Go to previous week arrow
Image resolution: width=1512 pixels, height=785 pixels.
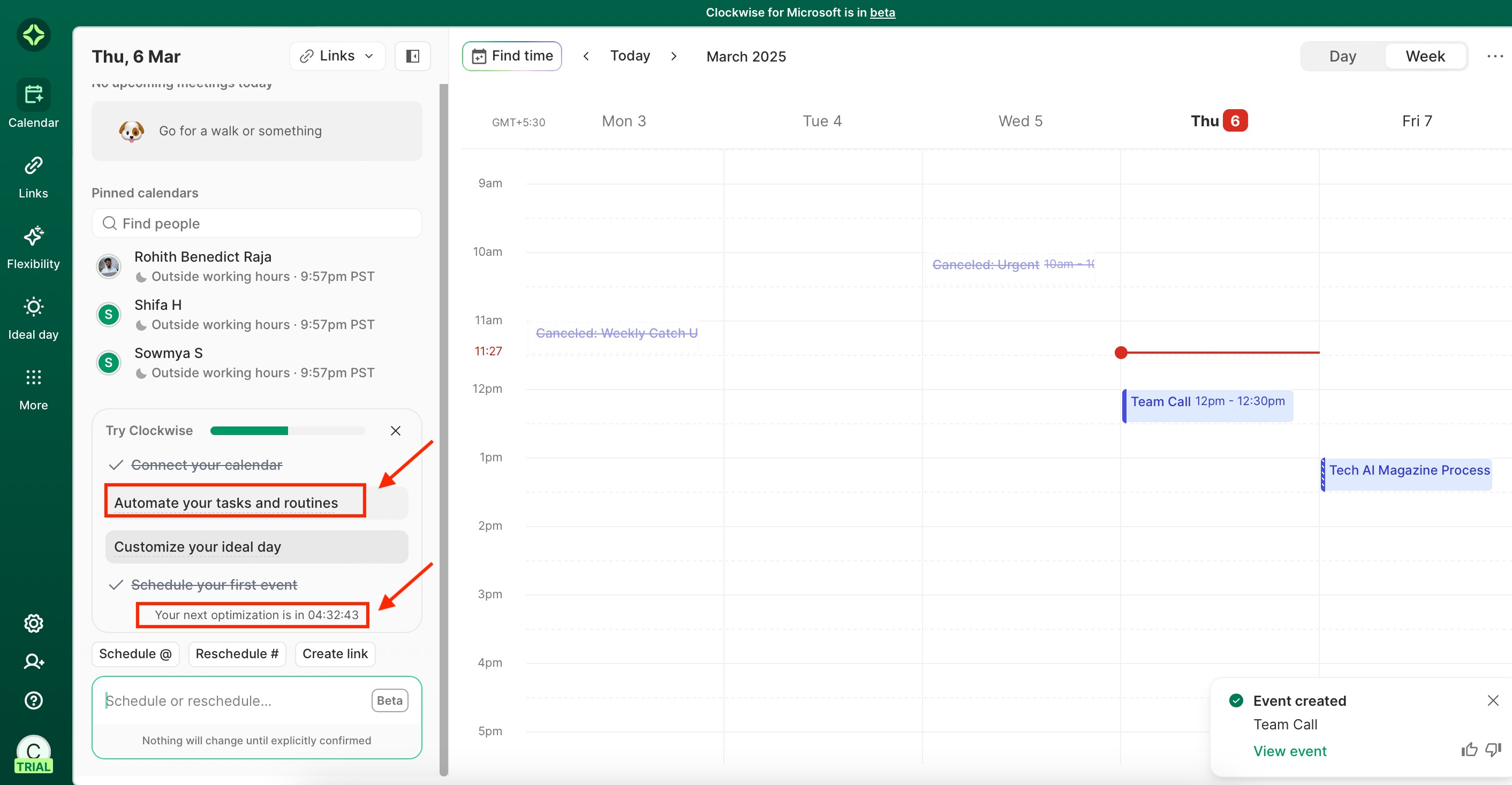point(586,56)
